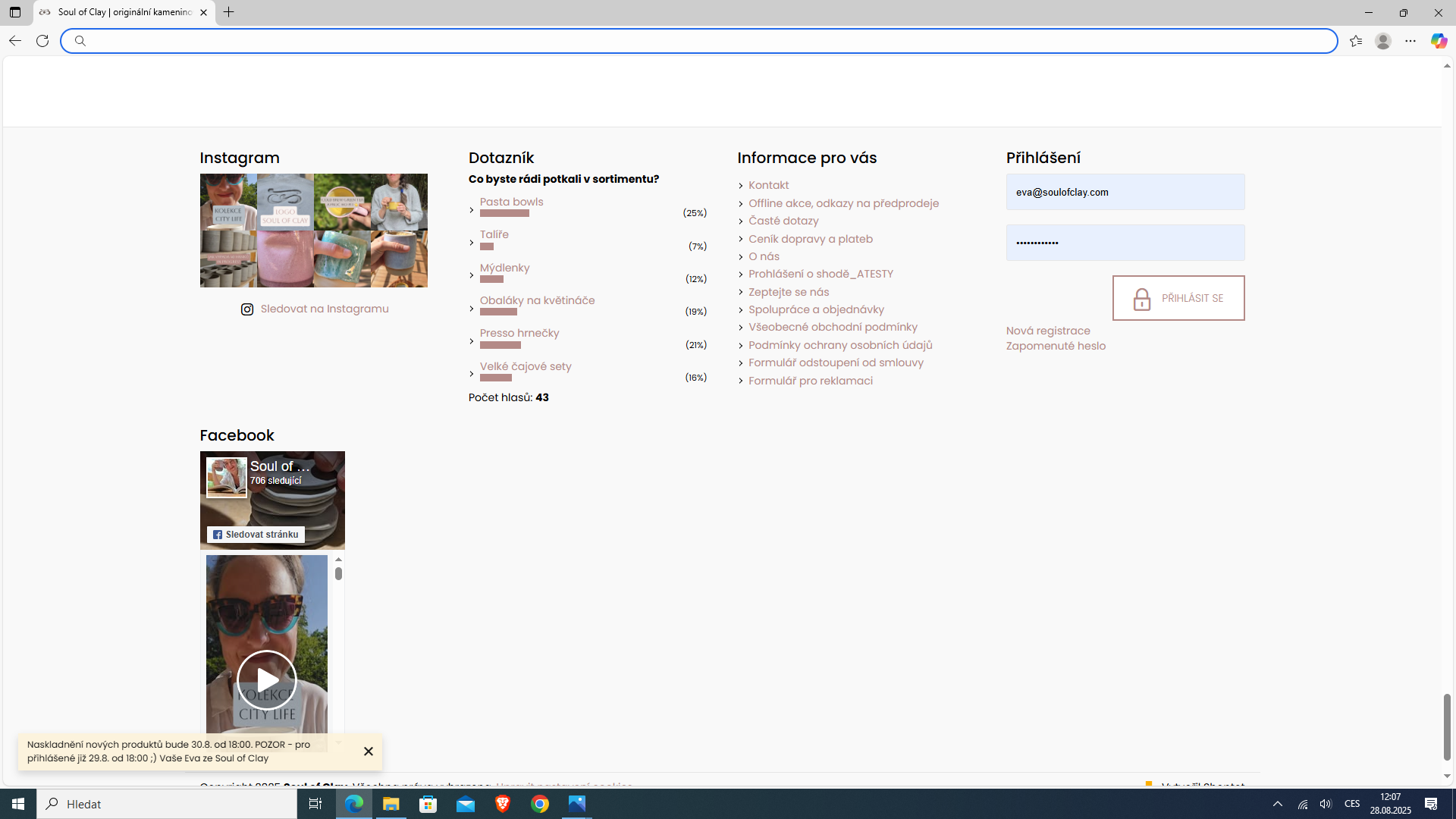Viewport: 1456px width, 819px height.
Task: Open the network status icon
Action: pyautogui.click(x=1303, y=804)
